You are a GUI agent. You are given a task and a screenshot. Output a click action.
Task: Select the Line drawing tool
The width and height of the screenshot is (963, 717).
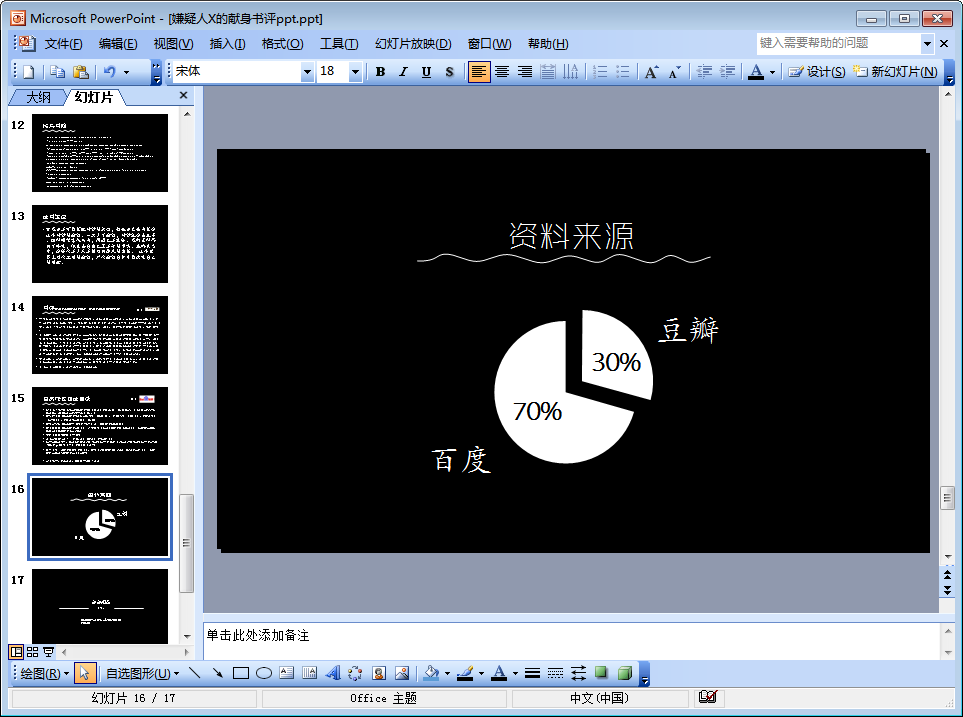195,673
